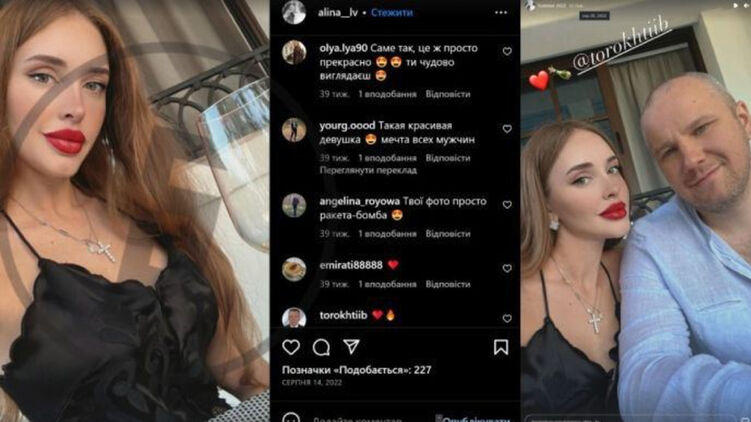The image size is (751, 422).
Task: Click the Стежити follow link
Action: tap(392, 12)
